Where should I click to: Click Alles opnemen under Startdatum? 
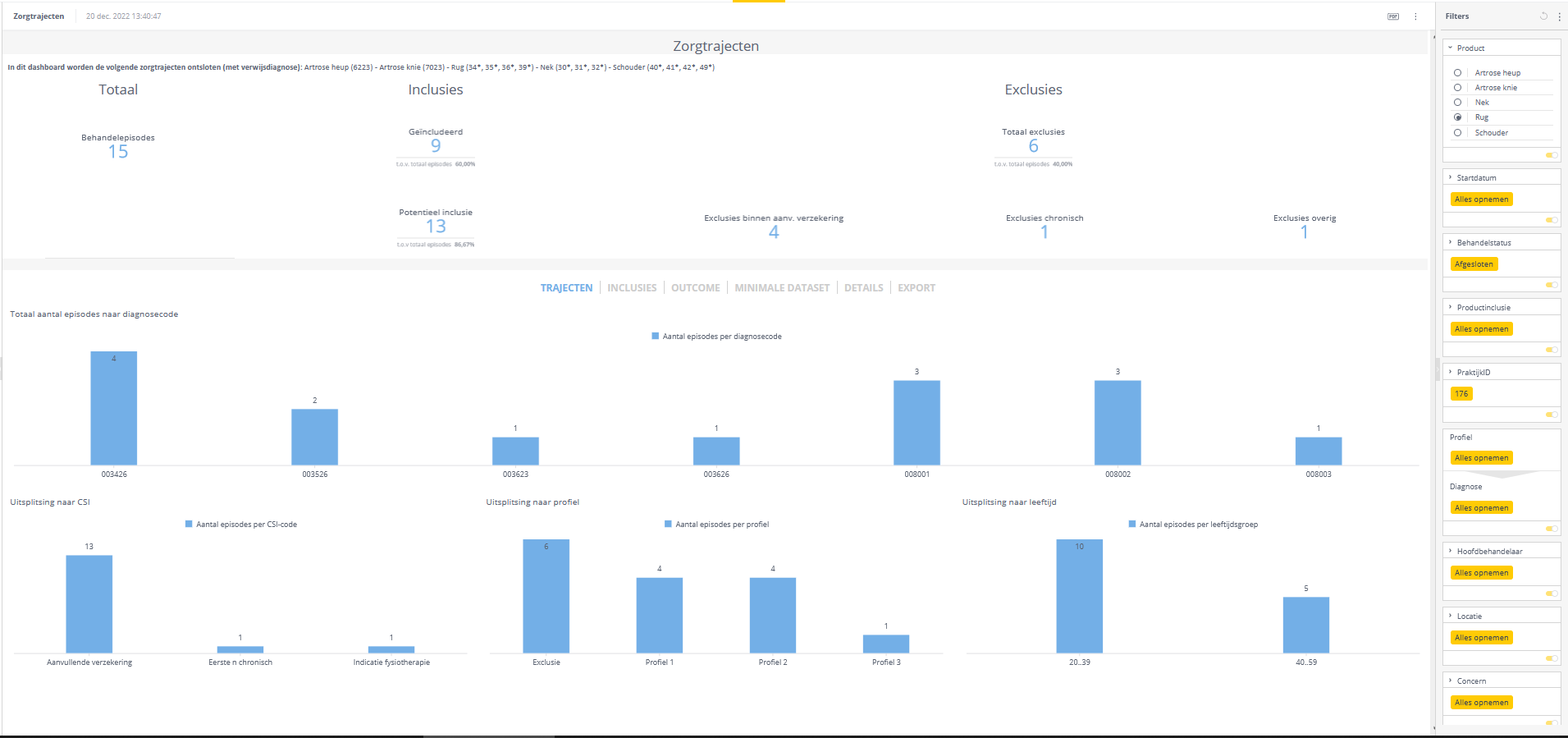point(1482,199)
